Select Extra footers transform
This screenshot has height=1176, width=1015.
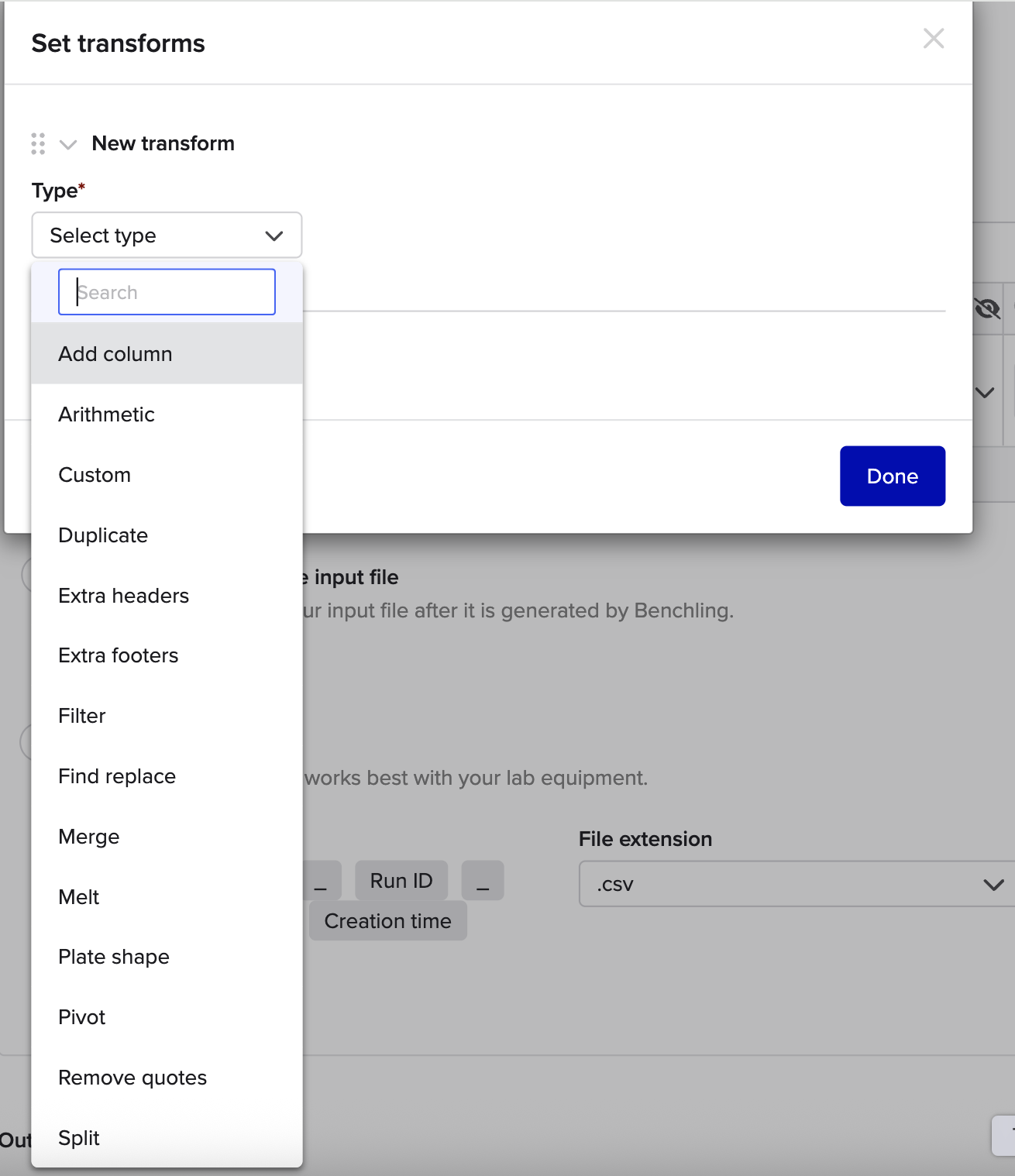119,655
